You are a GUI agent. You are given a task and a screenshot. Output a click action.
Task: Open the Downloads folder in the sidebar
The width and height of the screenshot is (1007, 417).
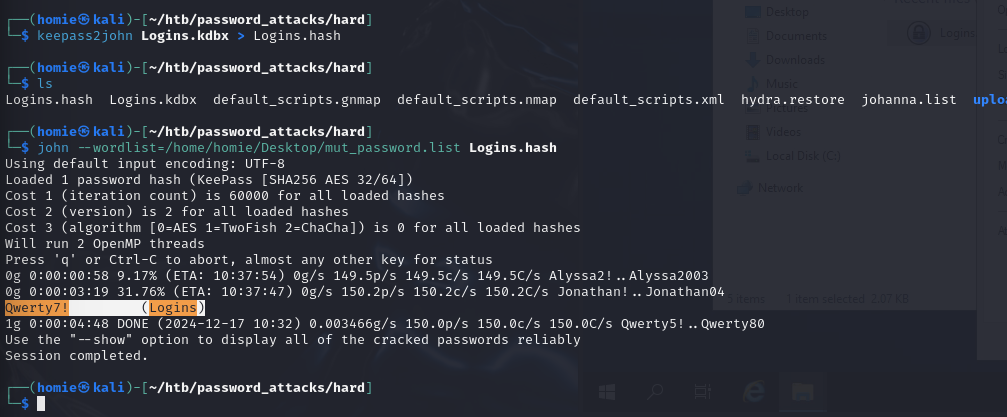pos(794,60)
